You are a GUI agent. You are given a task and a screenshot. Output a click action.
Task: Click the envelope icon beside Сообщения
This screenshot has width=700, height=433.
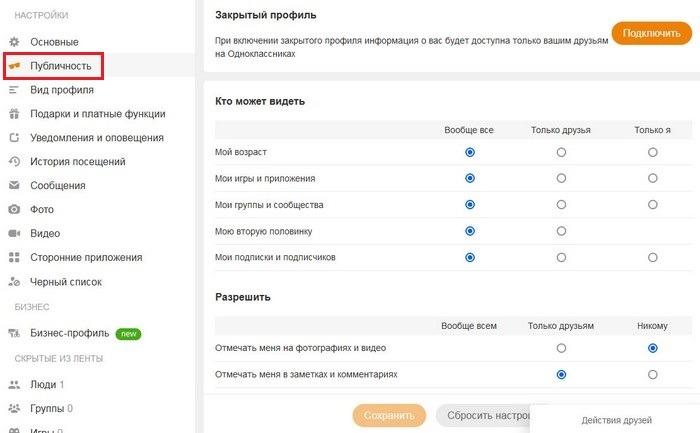[x=14, y=185]
